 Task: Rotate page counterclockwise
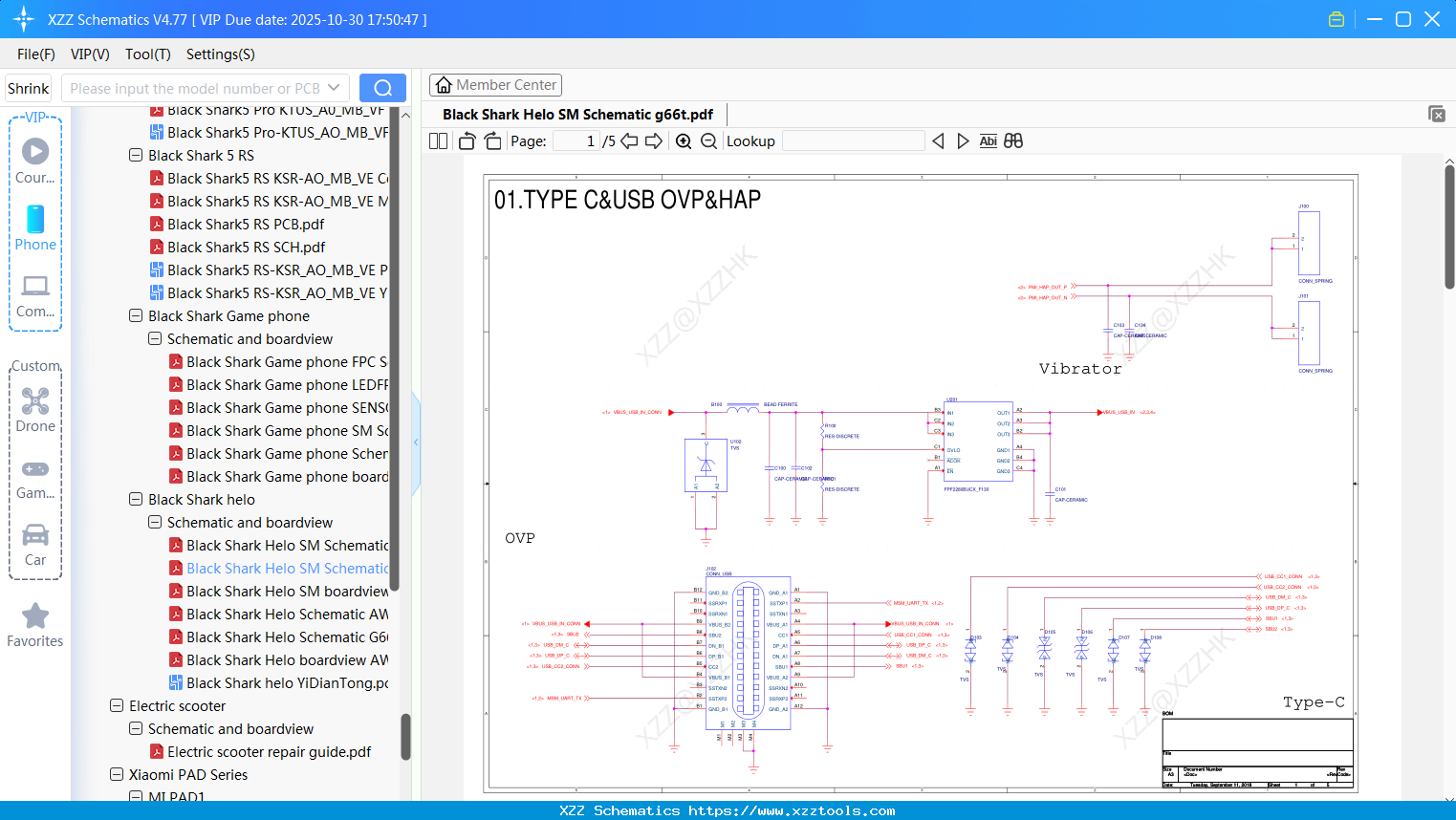click(467, 141)
